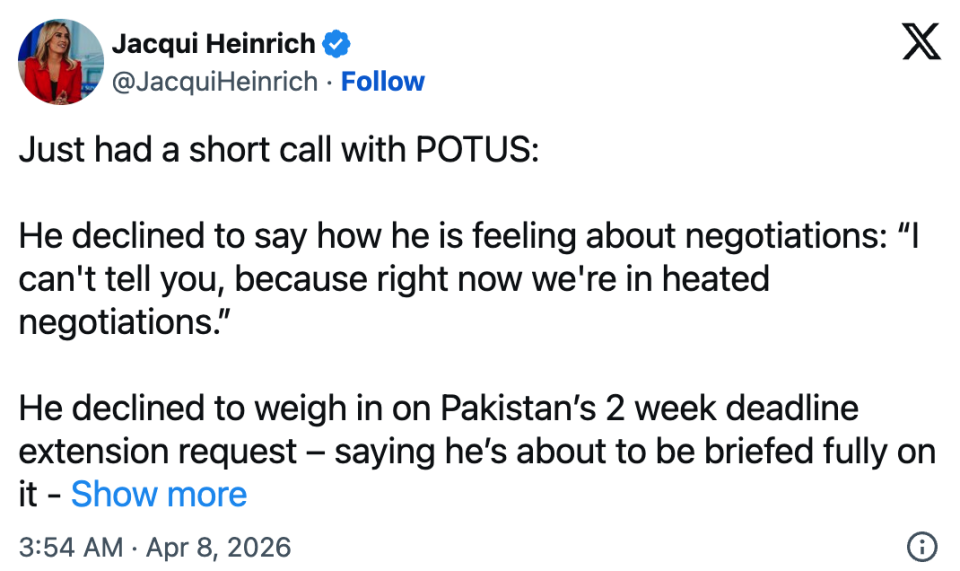Click the X logo icon

point(920,42)
